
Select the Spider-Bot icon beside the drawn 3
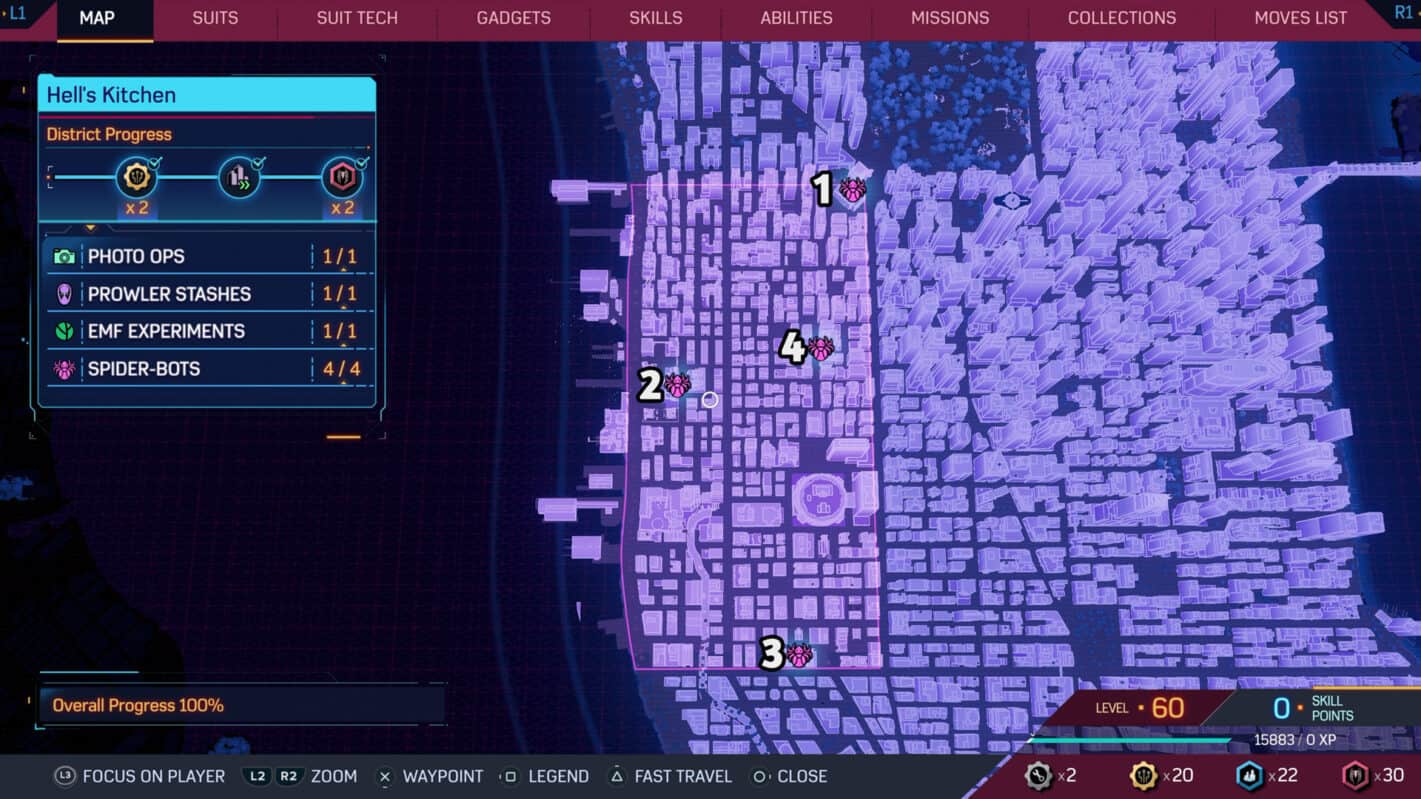(x=800, y=655)
